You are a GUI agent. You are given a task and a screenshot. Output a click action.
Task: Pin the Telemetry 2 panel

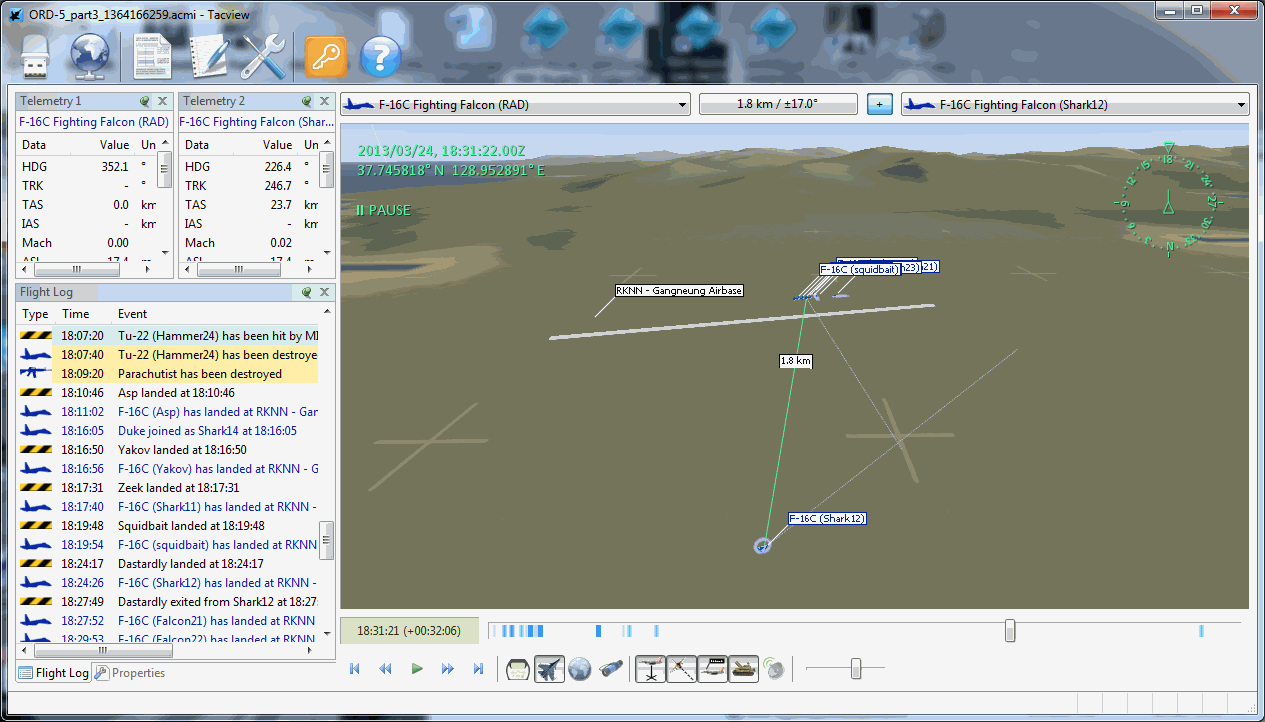[308, 101]
